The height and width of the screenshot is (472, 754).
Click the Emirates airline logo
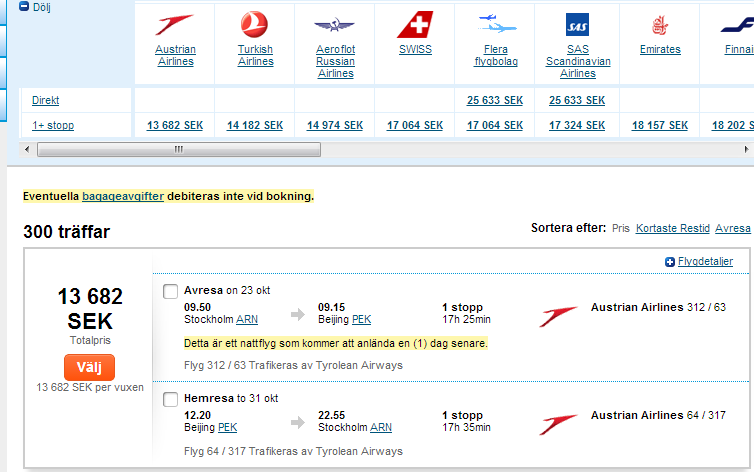[x=659, y=25]
